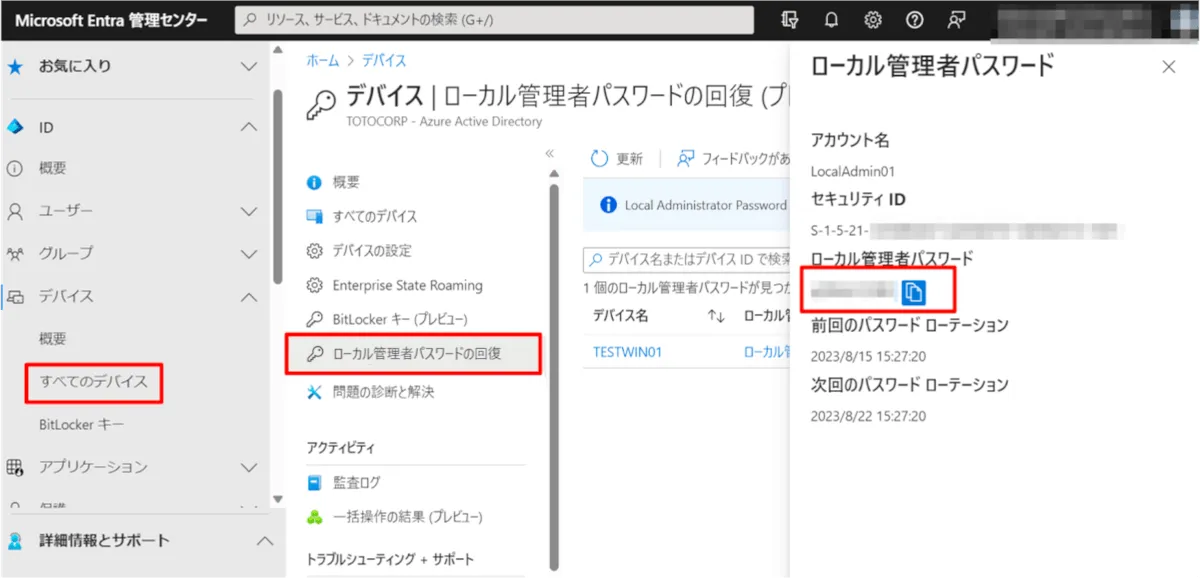This screenshot has width=1200, height=578.
Task: Open BitLocker キー in left sidebar
Action: pos(82,425)
